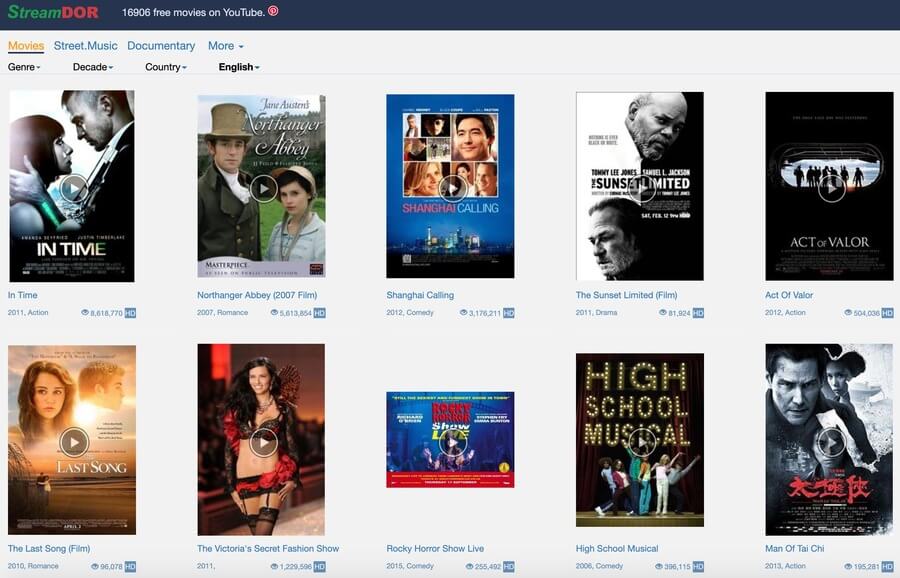The height and width of the screenshot is (578, 900).
Task: Click HD badge for In Time
Action: point(130,313)
